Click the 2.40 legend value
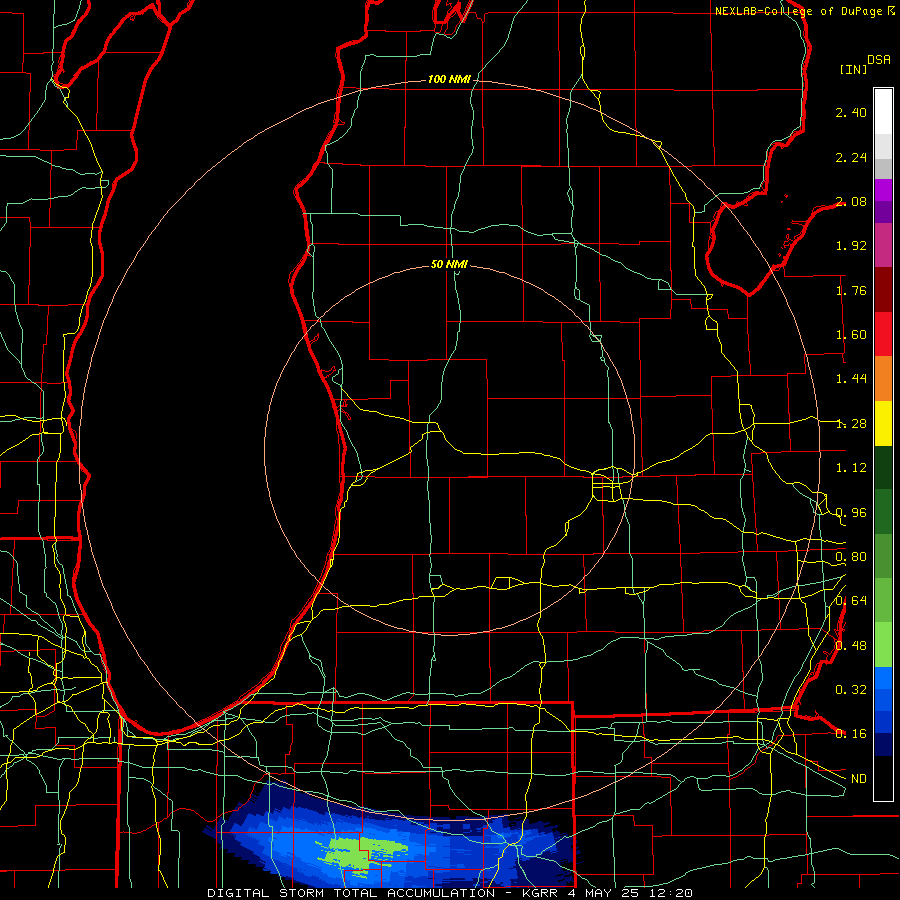 click(851, 112)
